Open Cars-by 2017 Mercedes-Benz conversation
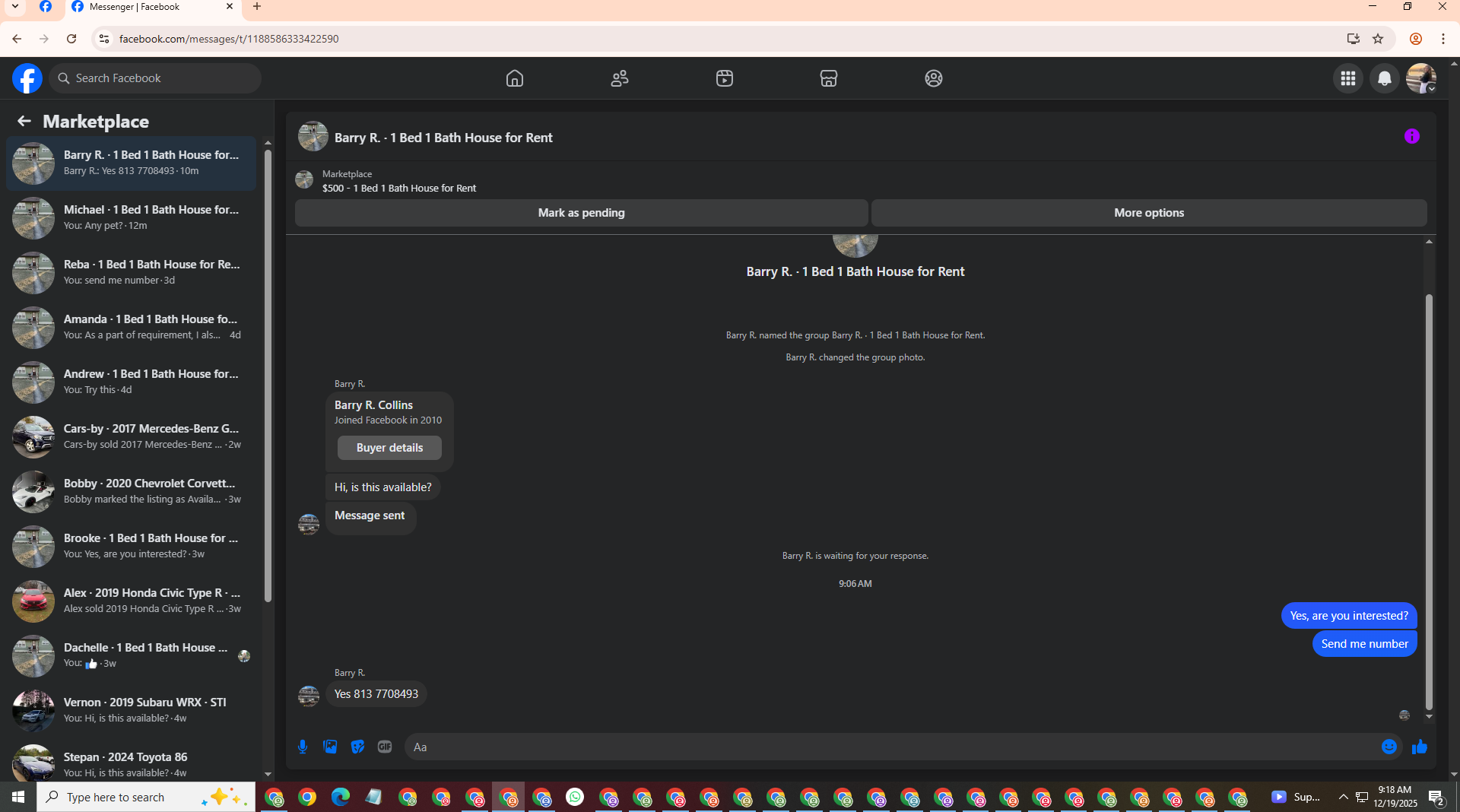This screenshot has width=1460, height=812. coord(131,437)
